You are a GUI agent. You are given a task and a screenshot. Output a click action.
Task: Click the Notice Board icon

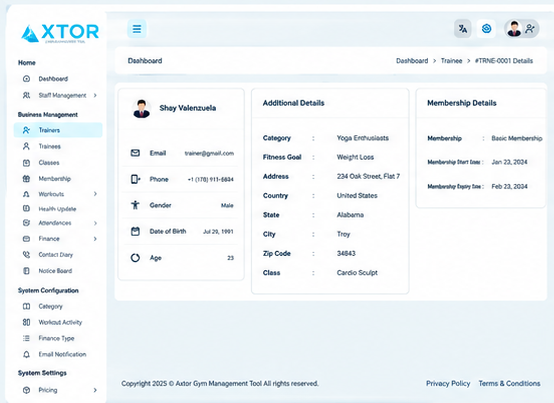[x=26, y=271]
